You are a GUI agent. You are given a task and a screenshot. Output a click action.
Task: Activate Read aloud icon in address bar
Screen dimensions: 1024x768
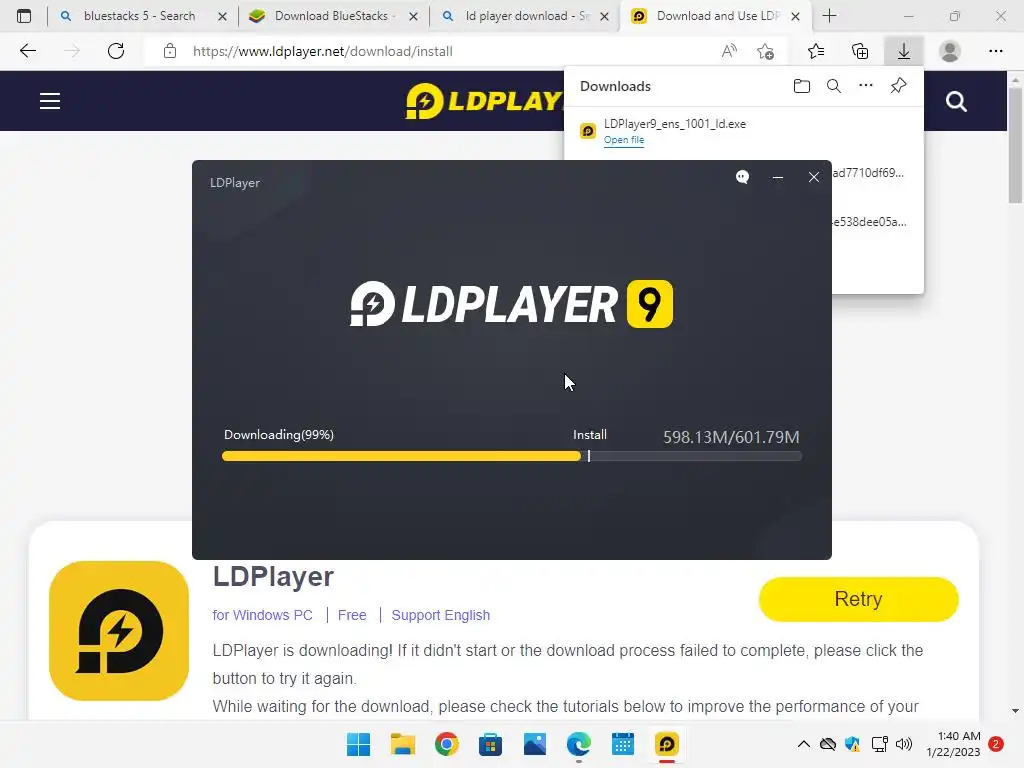pos(729,51)
